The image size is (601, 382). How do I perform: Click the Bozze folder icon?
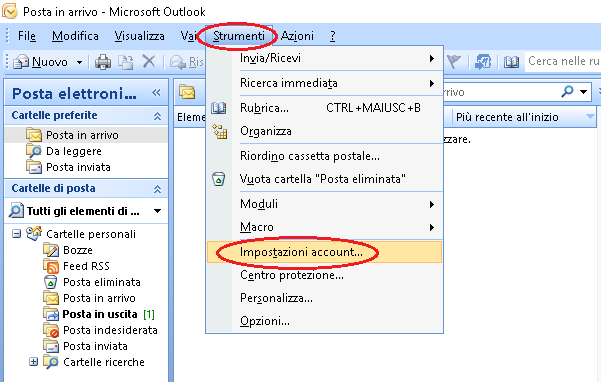point(51,250)
